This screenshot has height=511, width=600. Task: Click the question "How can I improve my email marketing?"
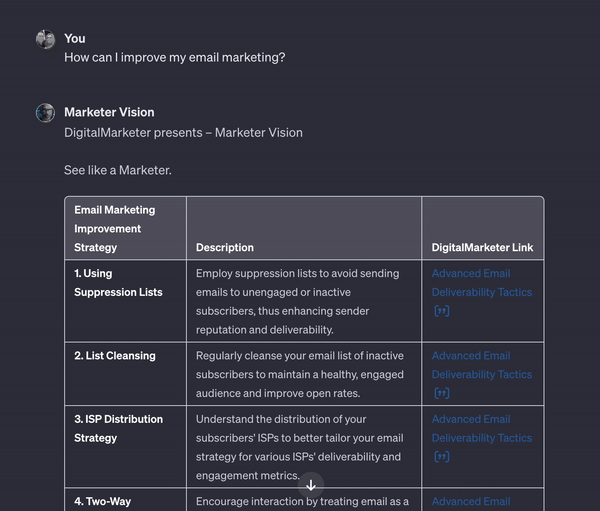click(174, 57)
